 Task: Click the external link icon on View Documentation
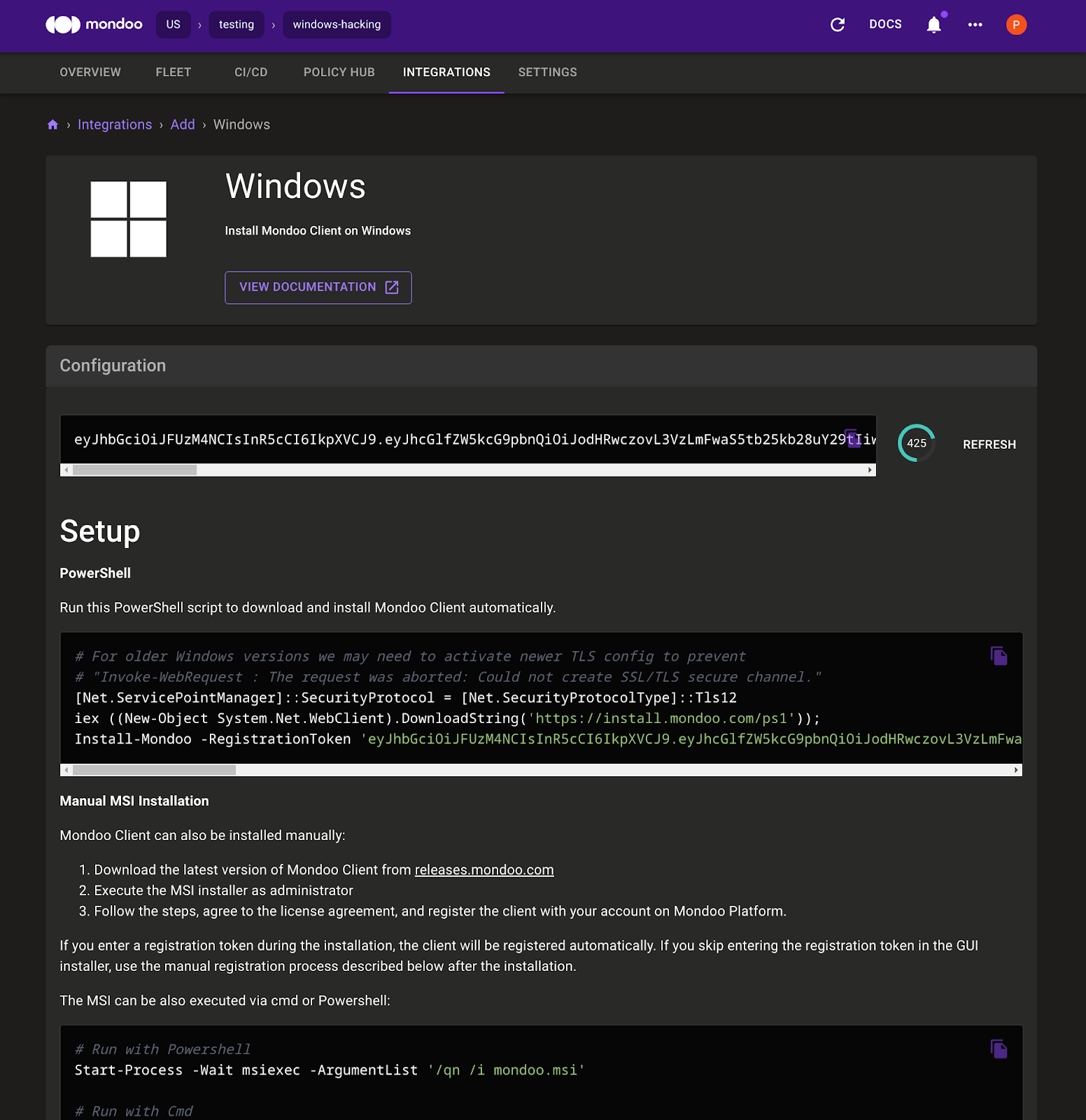tap(392, 287)
